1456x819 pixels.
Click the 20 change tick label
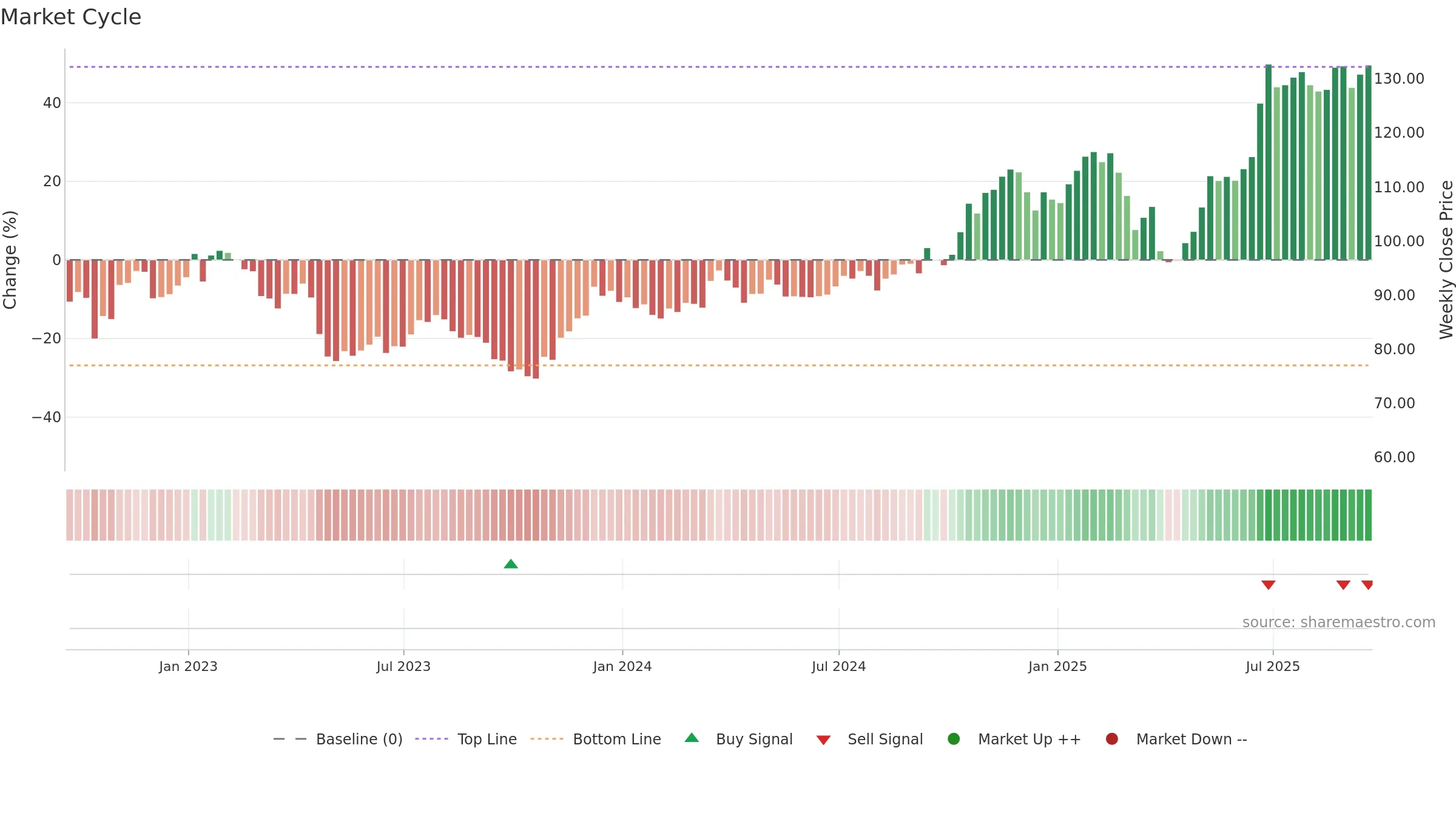52,181
